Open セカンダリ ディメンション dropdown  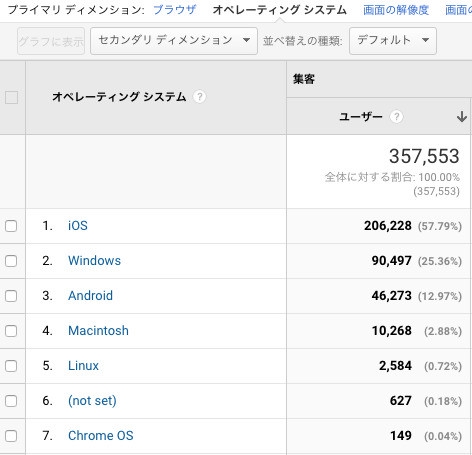point(174,41)
